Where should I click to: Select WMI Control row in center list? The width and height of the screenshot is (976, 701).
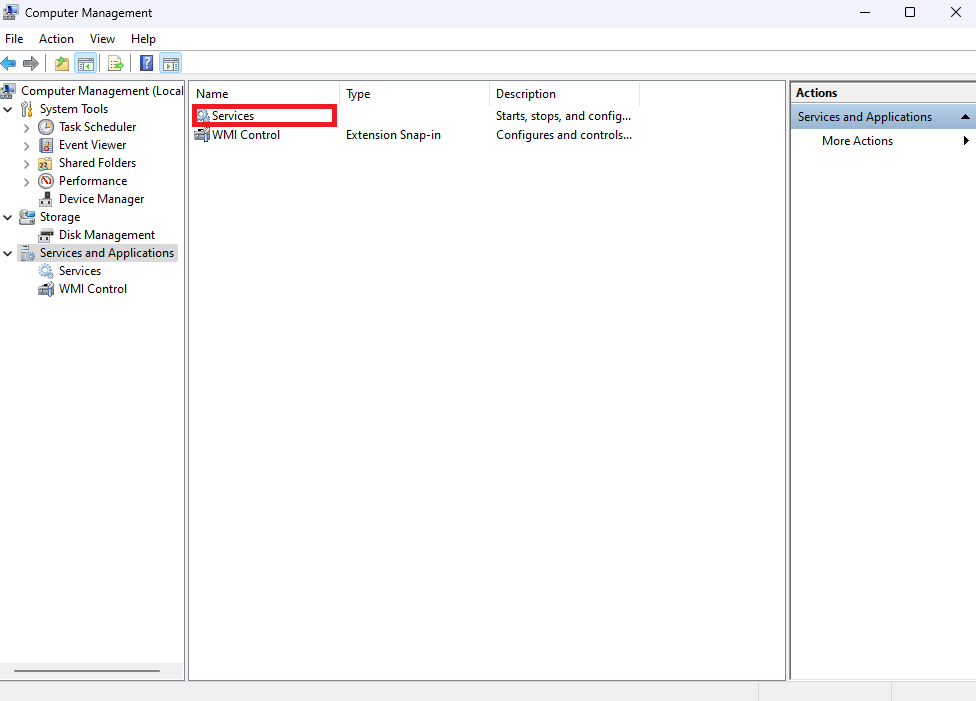(x=245, y=135)
